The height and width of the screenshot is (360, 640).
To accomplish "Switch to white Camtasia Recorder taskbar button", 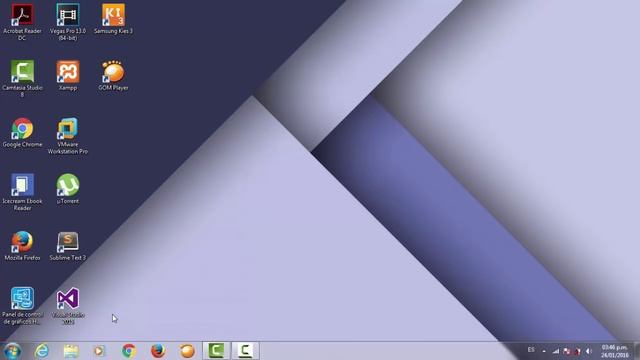I will point(245,351).
